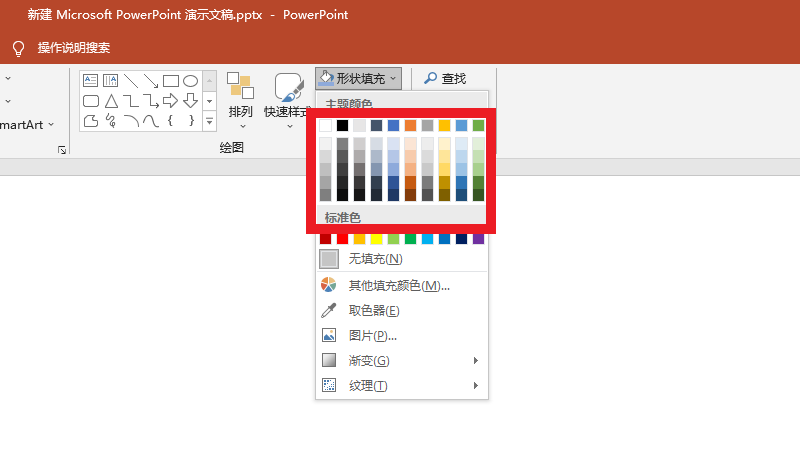Expand the shapes gallery More arrow

point(210,121)
